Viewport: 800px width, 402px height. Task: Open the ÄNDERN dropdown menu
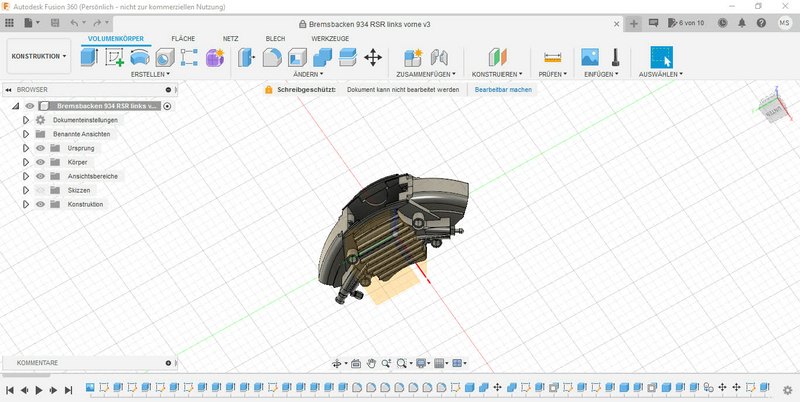(309, 74)
